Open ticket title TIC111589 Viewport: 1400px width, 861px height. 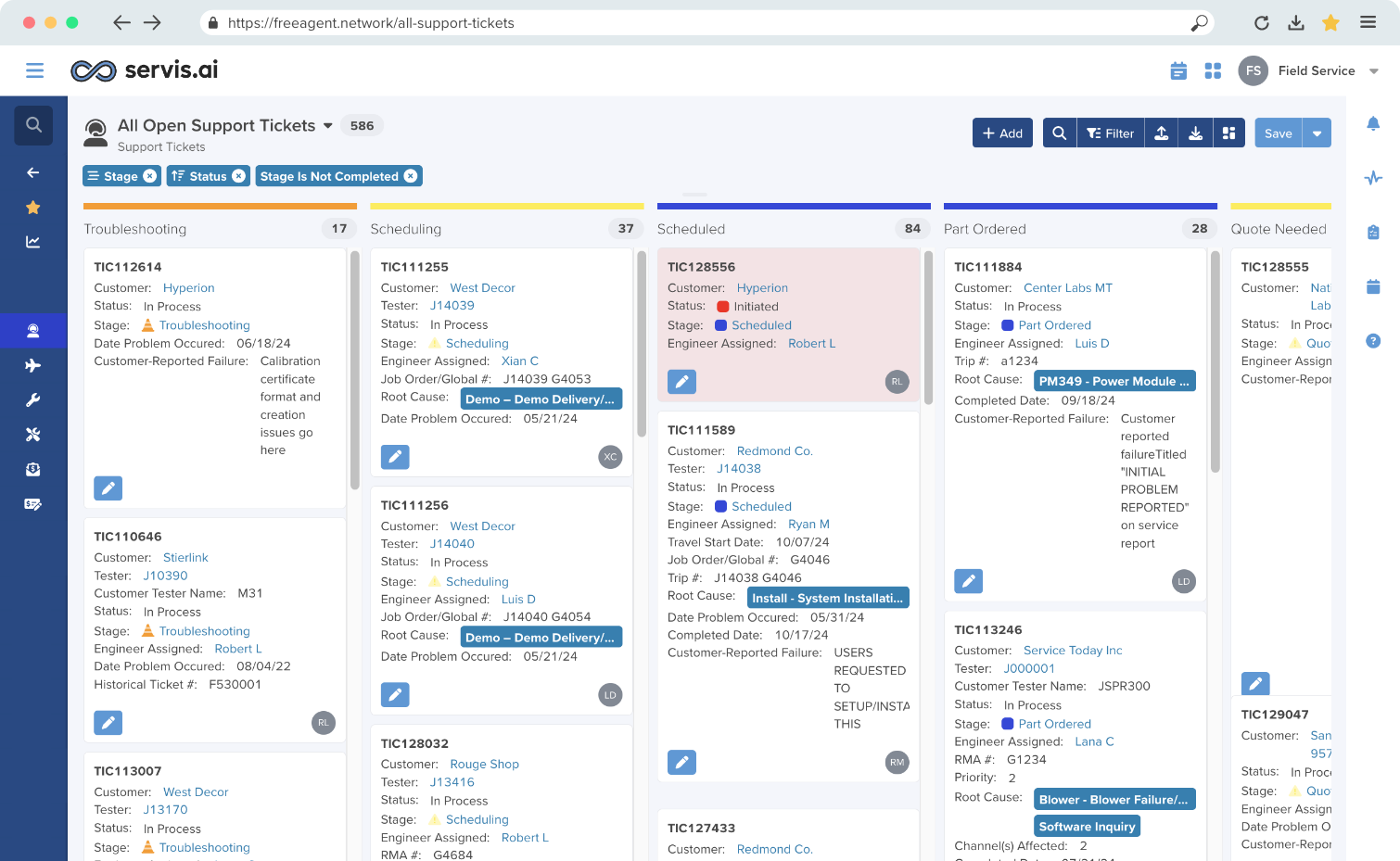pyautogui.click(x=701, y=430)
